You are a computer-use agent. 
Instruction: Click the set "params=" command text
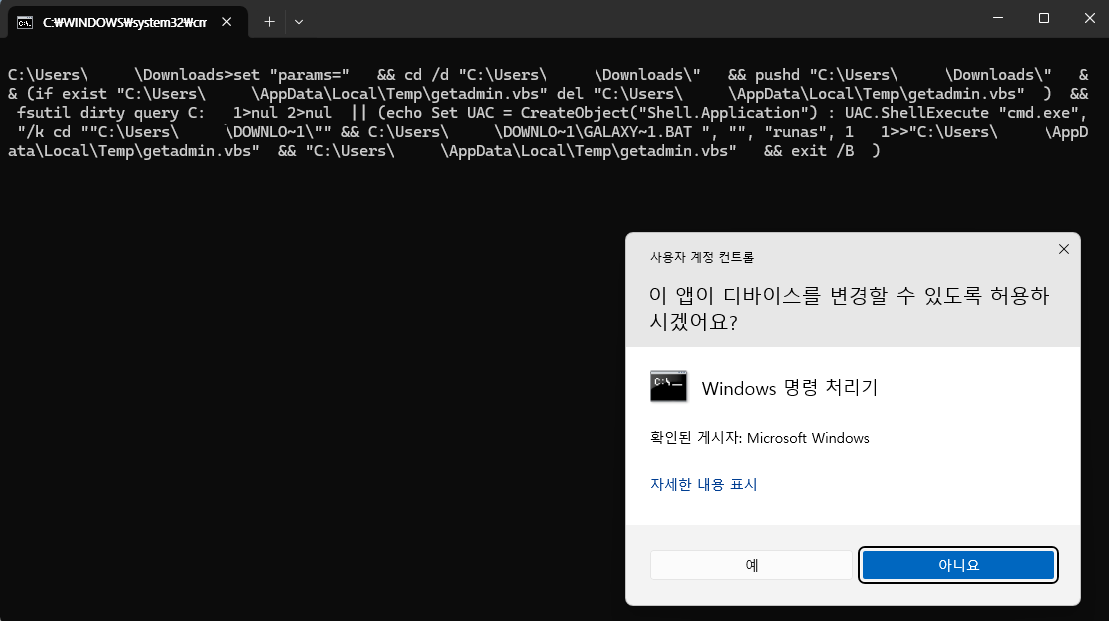[x=291, y=75]
